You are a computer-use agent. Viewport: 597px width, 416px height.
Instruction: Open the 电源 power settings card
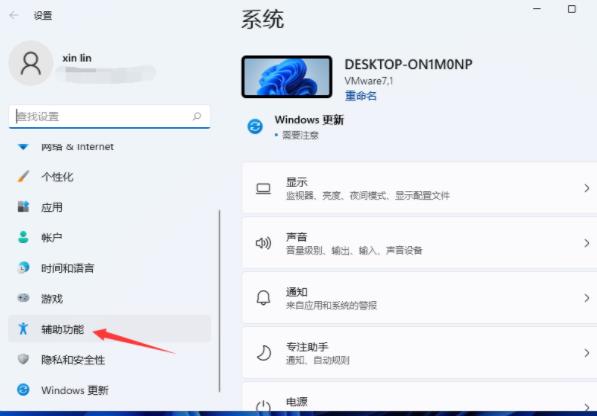[420, 397]
